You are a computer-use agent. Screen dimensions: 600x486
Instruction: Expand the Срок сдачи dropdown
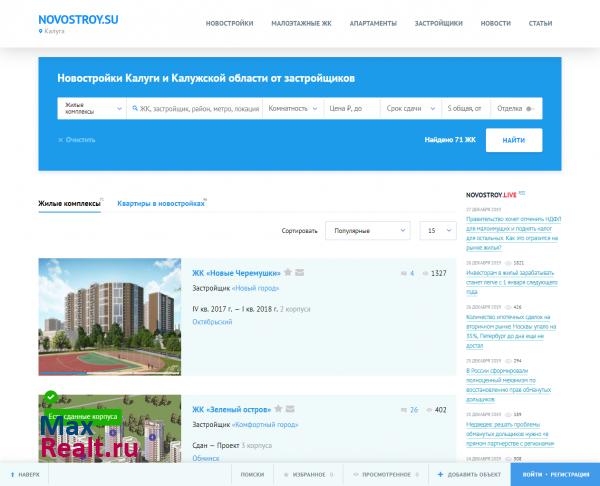coord(411,108)
